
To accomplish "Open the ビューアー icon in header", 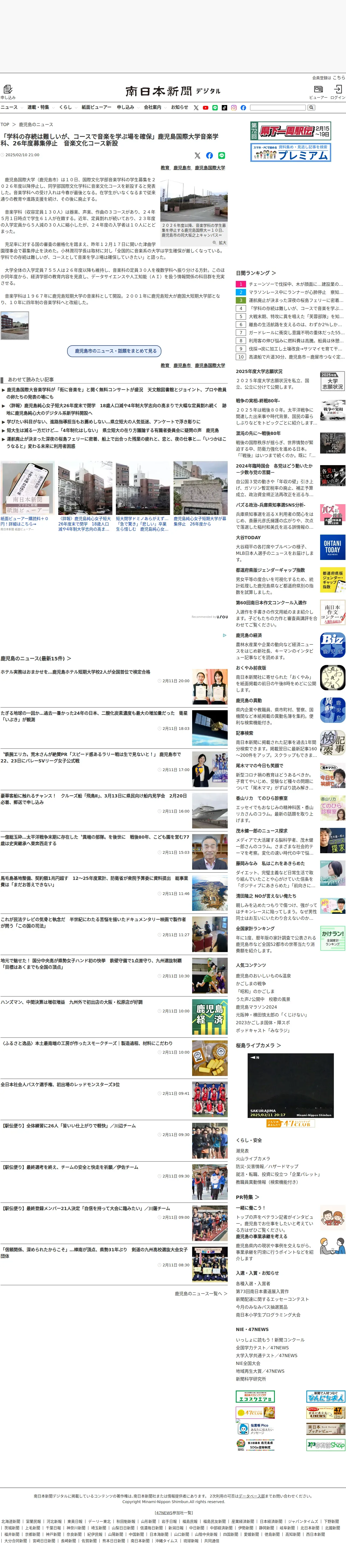I will (318, 91).
